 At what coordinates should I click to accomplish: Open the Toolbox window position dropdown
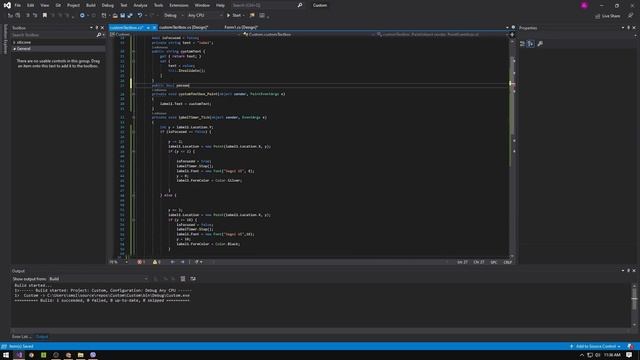coord(91,28)
